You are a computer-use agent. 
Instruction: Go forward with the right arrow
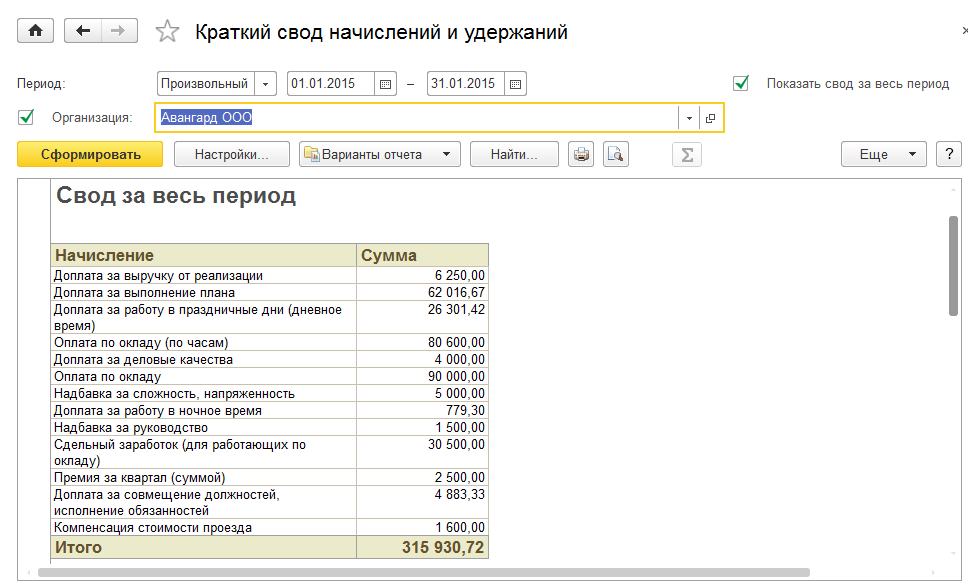pos(118,31)
